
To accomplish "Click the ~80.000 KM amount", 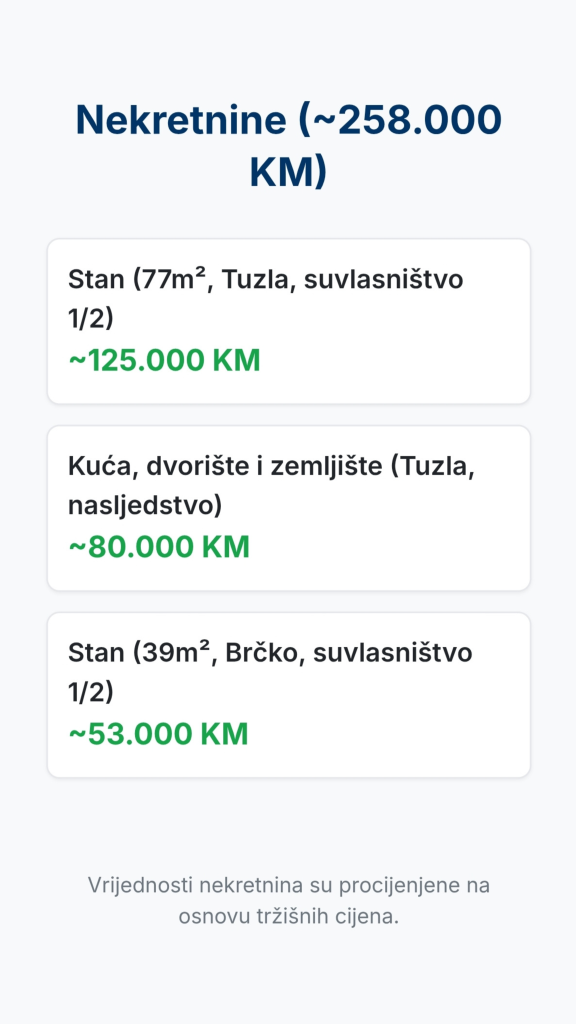I will tap(159, 547).
